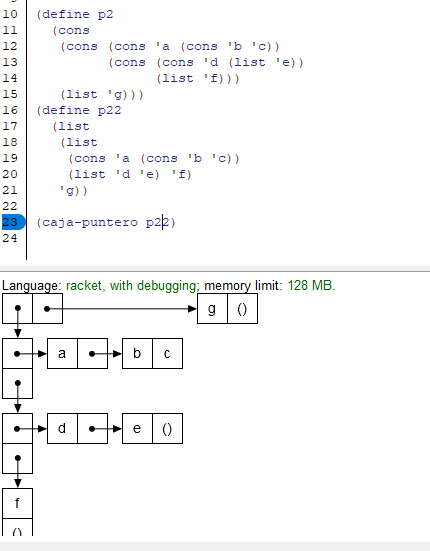Click line number 16 in the gutter

coord(10,110)
